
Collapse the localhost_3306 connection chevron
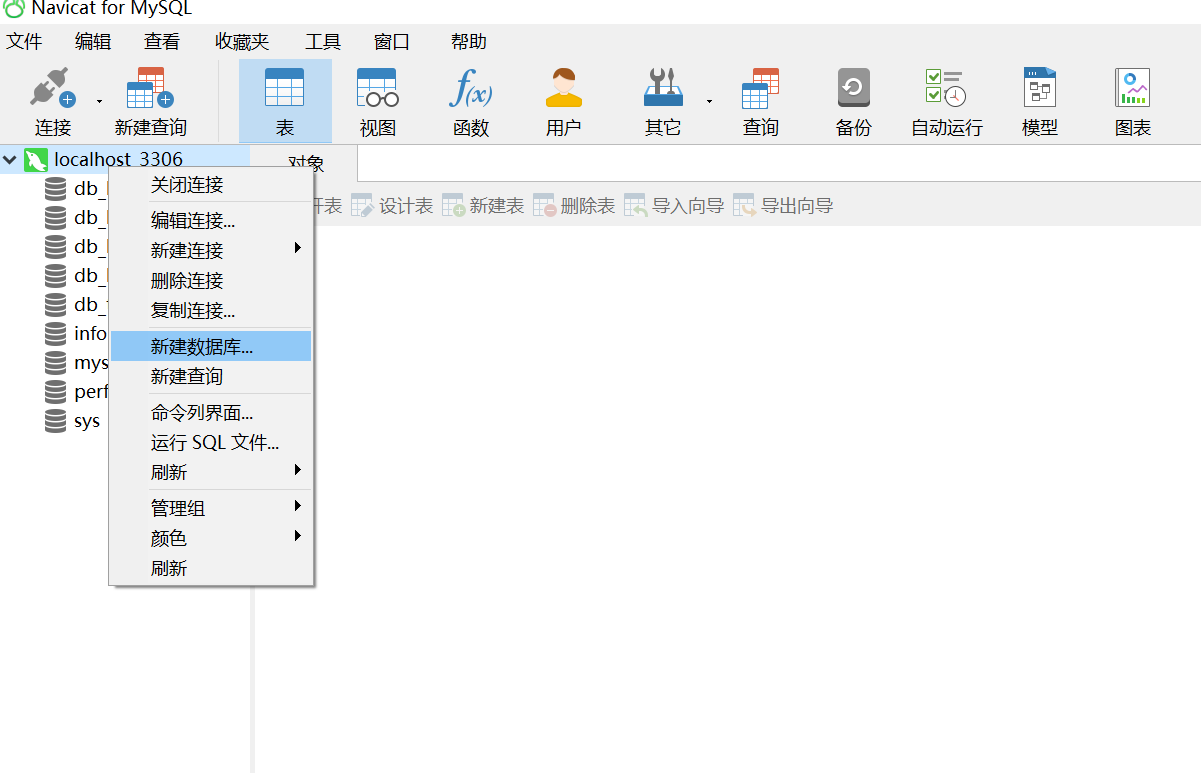coord(10,159)
